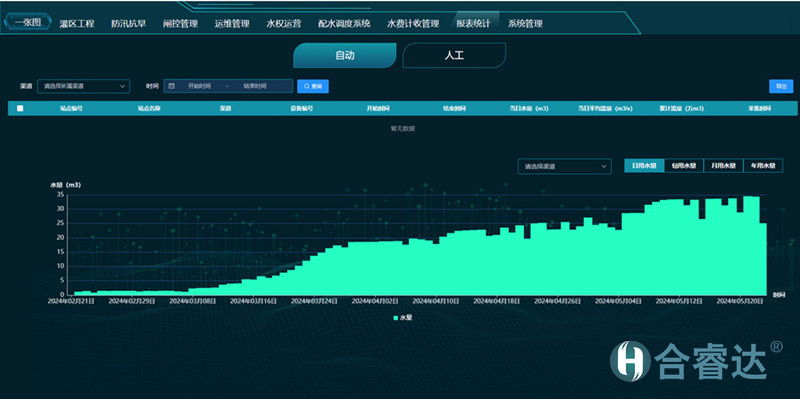Expand the 请选择渠道 dropdown above the chart
Viewport: 800px width, 399px height.
click(x=564, y=166)
